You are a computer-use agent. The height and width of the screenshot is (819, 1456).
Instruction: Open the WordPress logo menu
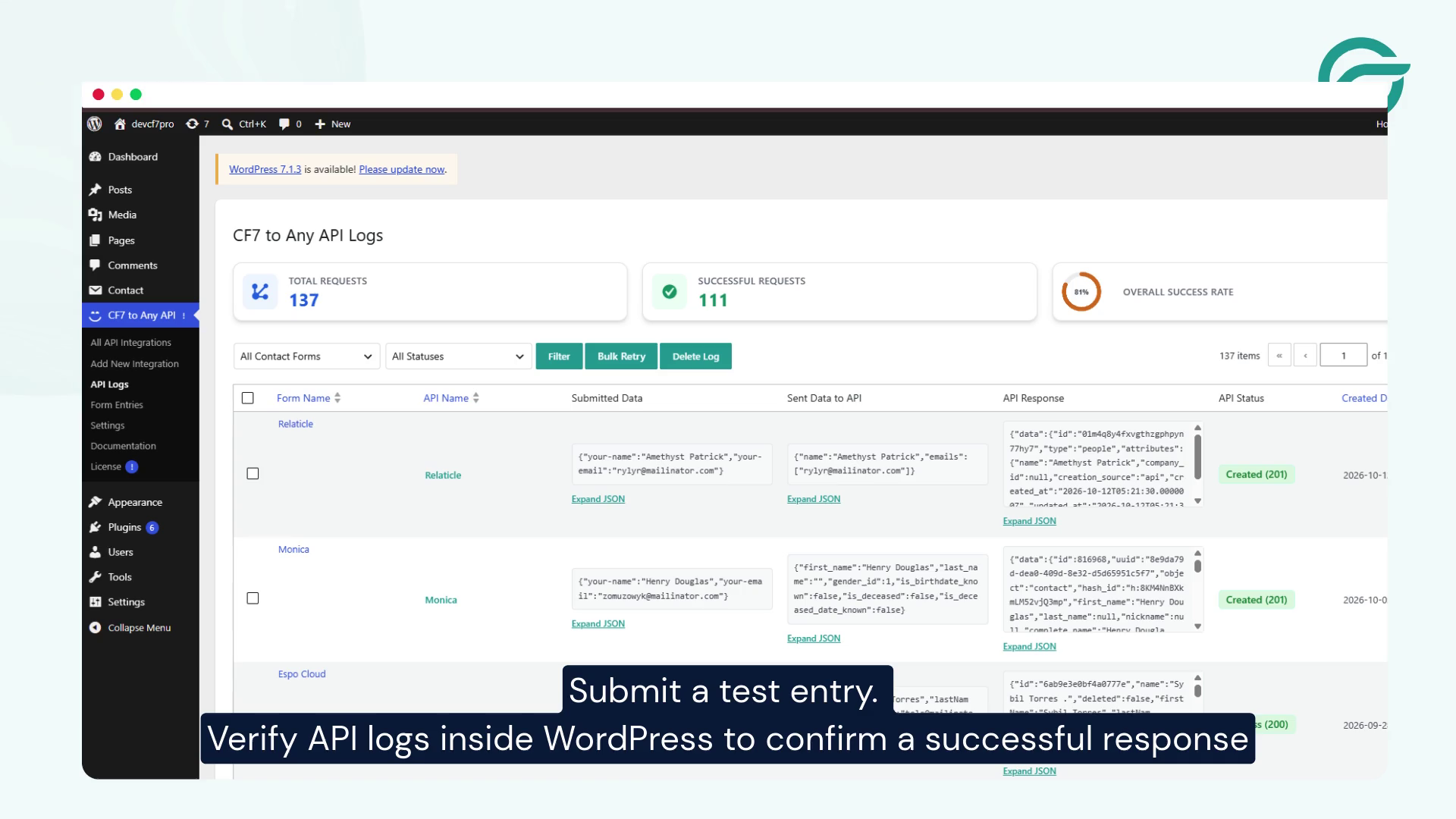[x=95, y=124]
